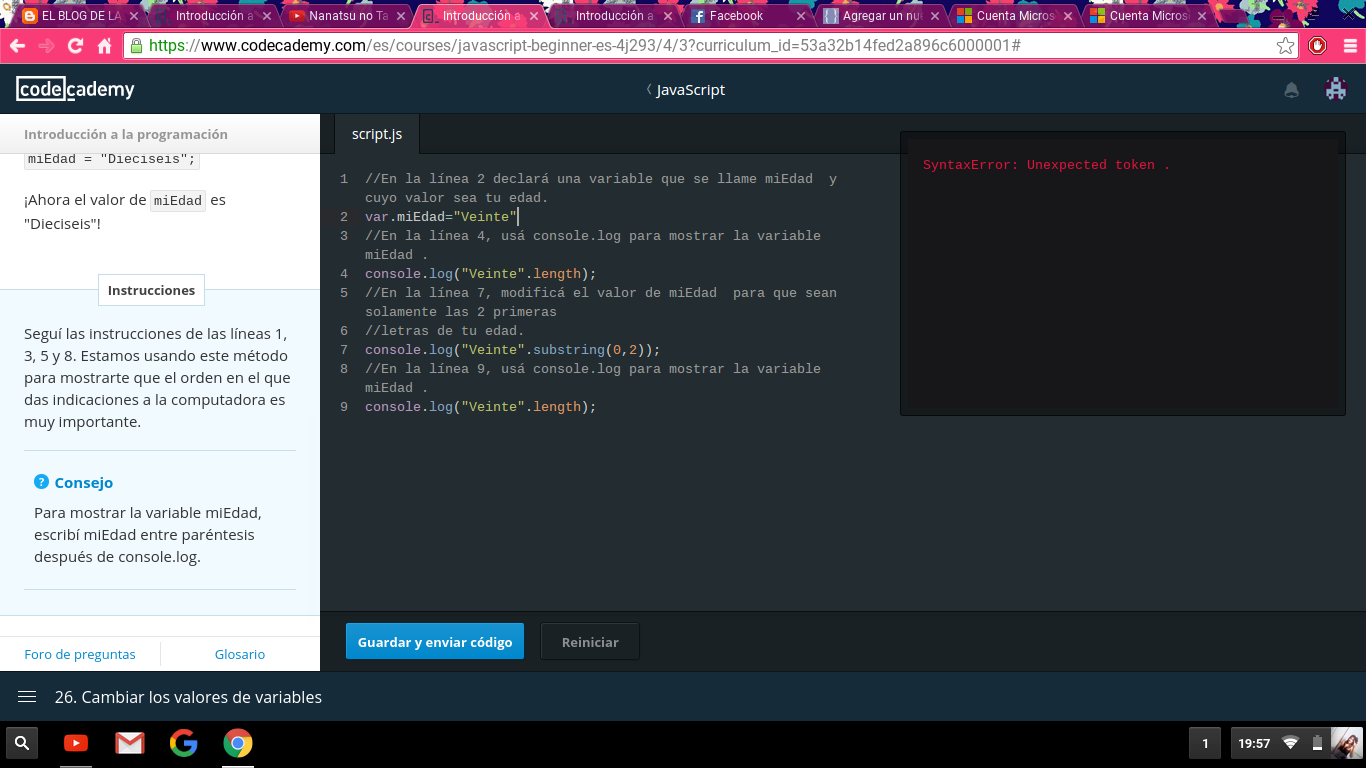
Task: Switch to the Facebook tab
Action: click(x=748, y=16)
